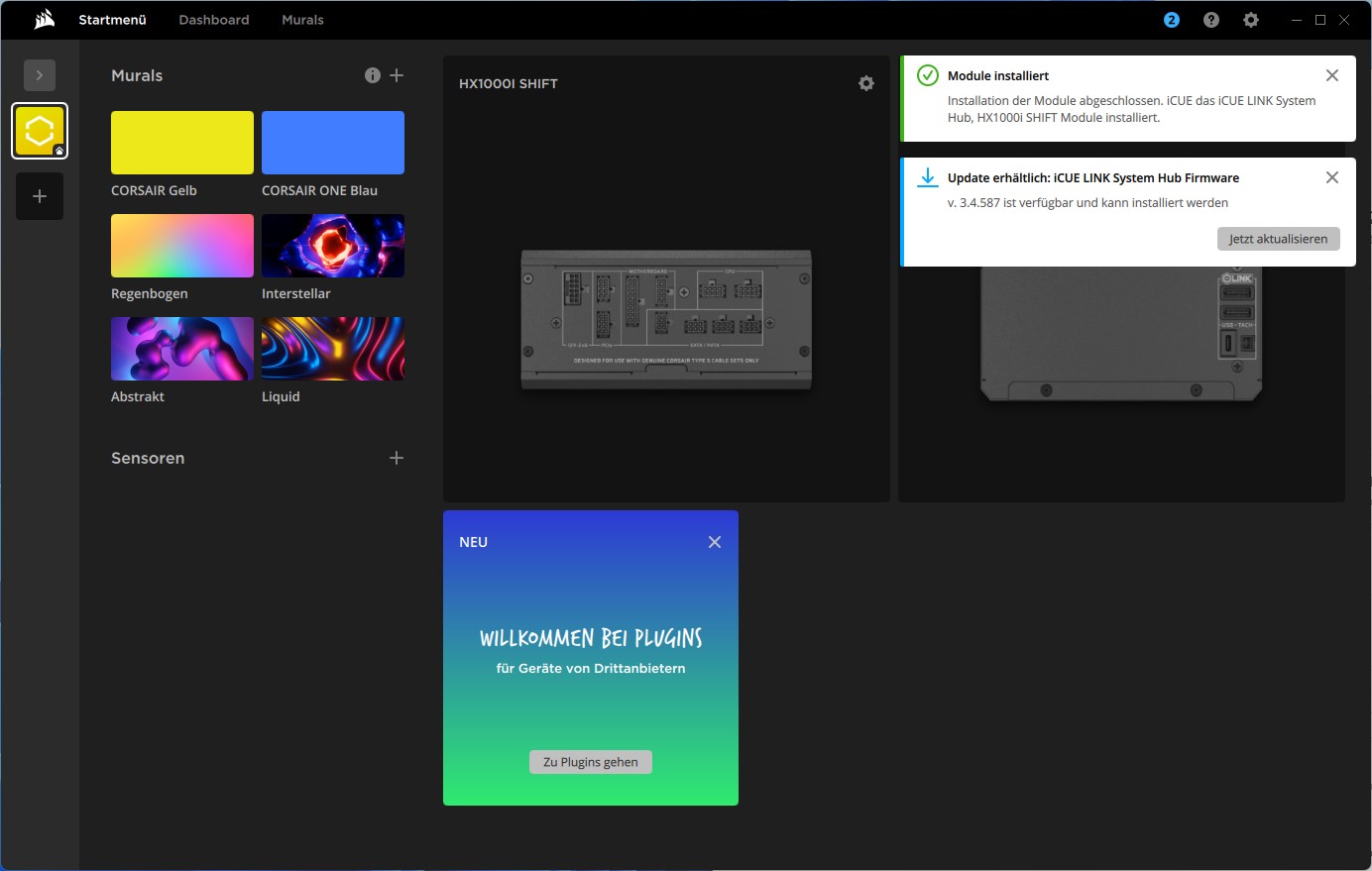Click the Corsair sails logo
The image size is (1372, 871).
coord(44,20)
